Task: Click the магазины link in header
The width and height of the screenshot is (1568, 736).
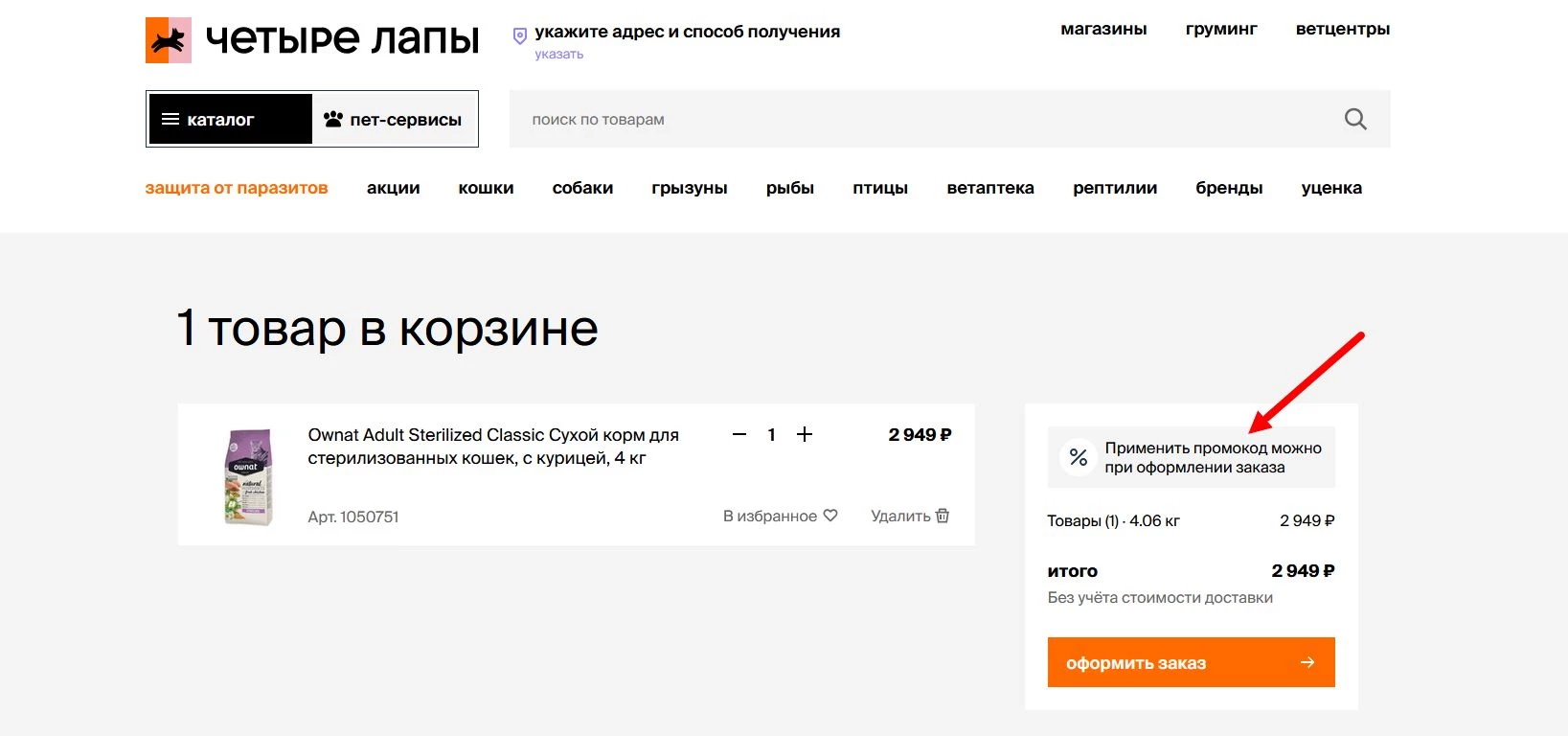Action: tap(1103, 29)
